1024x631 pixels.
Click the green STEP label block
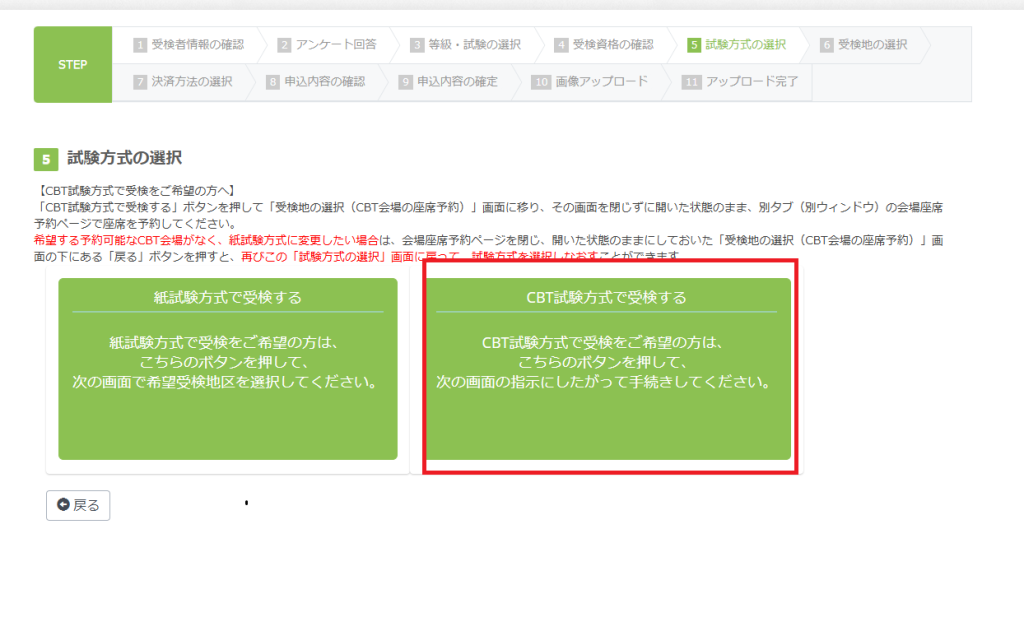pos(72,65)
